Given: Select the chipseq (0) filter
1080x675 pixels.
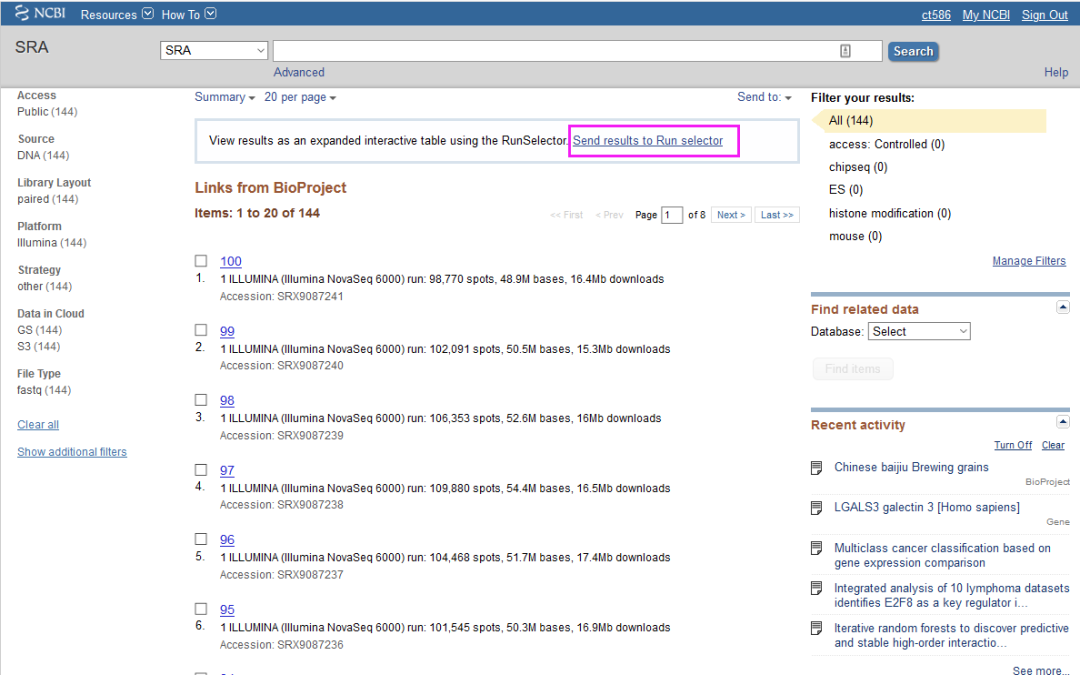Looking at the screenshot, I should tap(858, 167).
